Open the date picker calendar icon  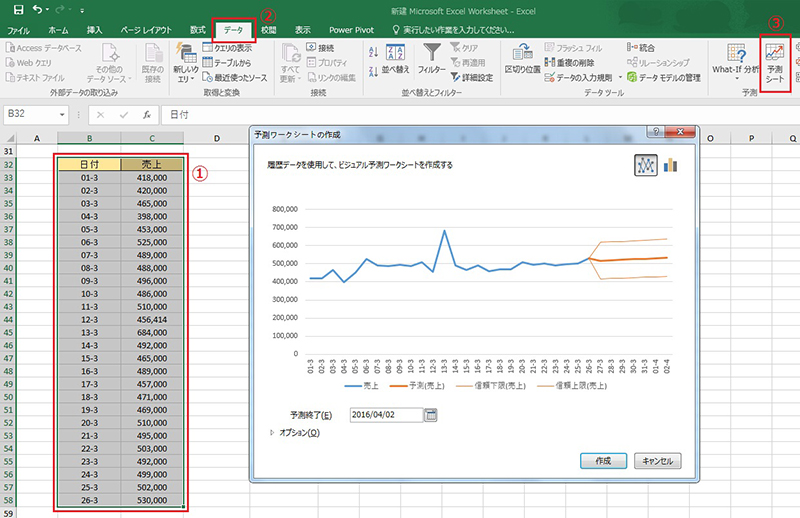point(431,415)
